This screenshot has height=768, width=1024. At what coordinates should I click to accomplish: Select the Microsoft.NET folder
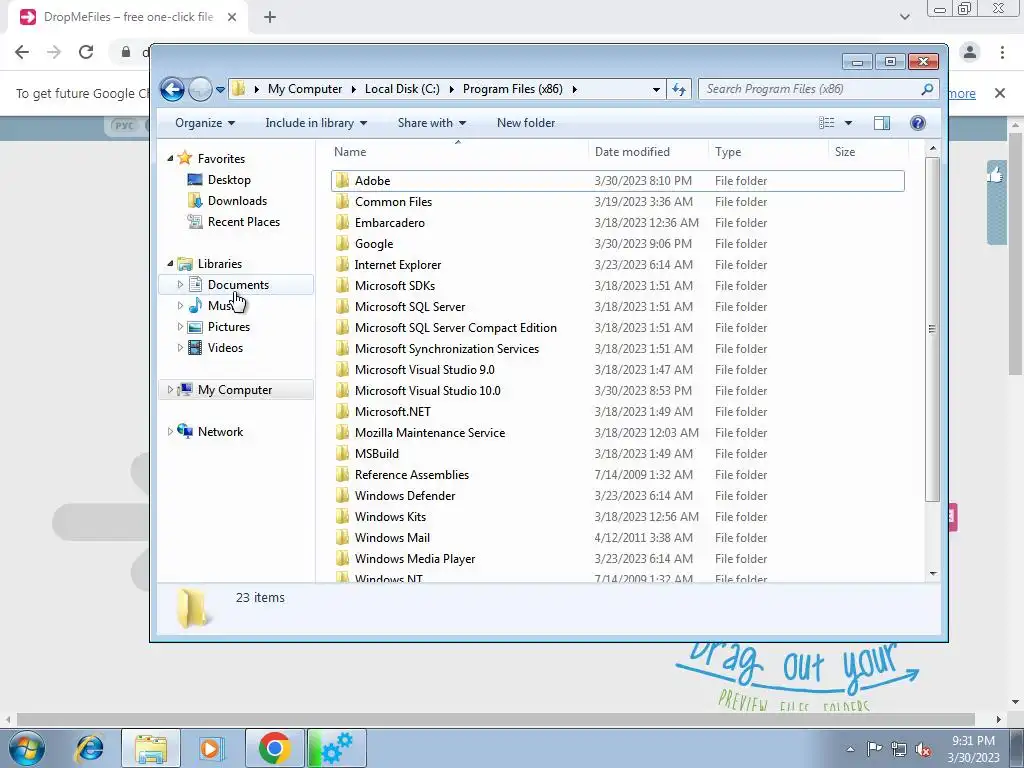tap(392, 411)
